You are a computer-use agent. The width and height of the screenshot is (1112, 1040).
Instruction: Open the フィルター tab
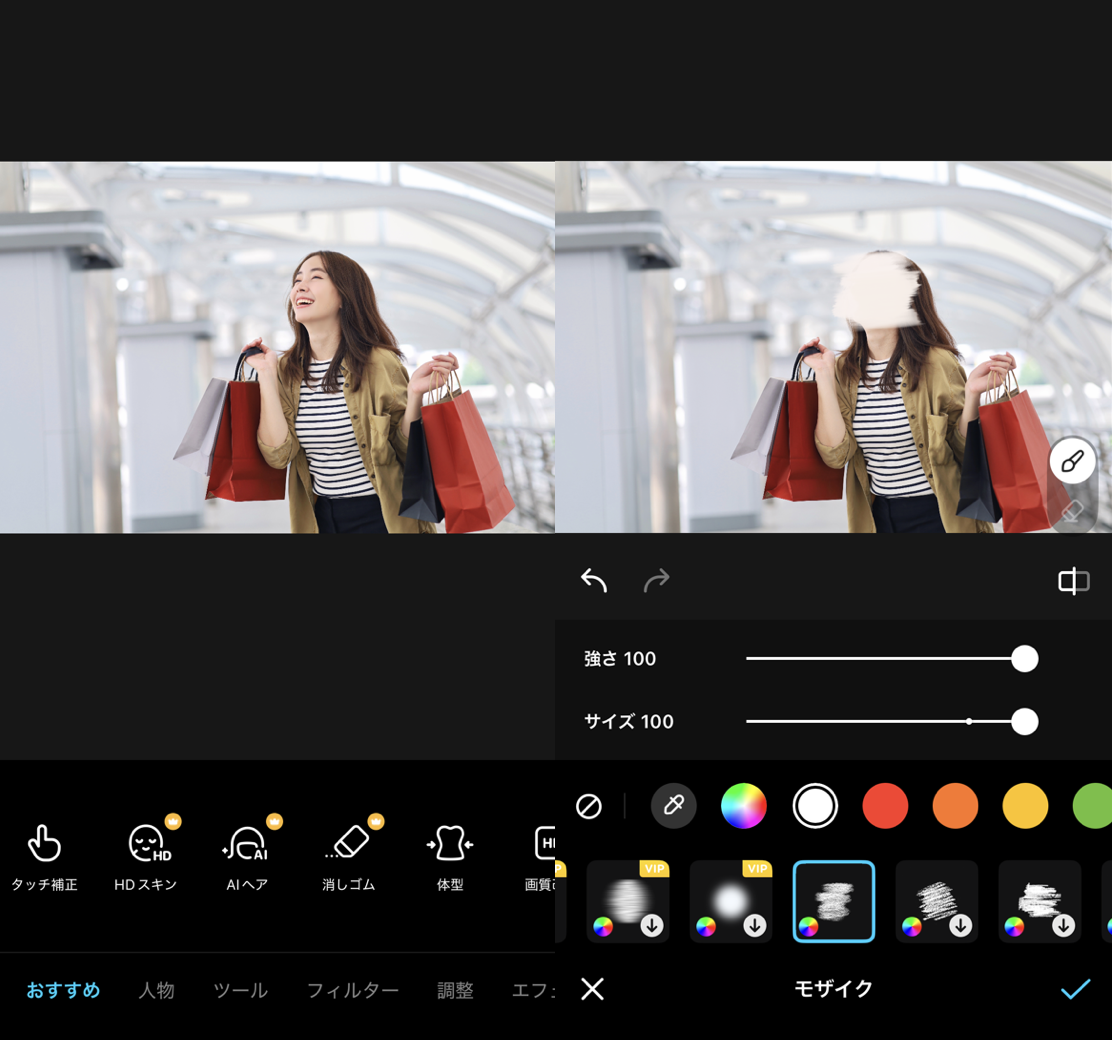[352, 990]
